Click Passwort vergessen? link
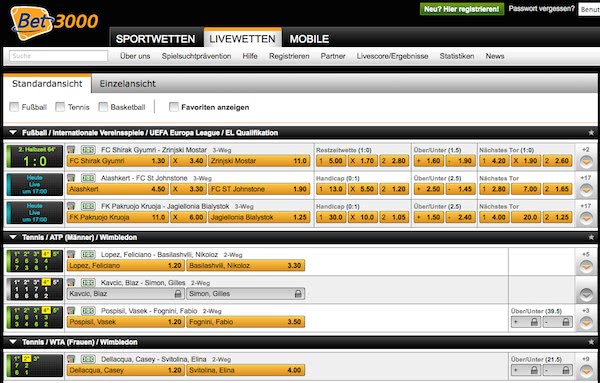 point(541,8)
